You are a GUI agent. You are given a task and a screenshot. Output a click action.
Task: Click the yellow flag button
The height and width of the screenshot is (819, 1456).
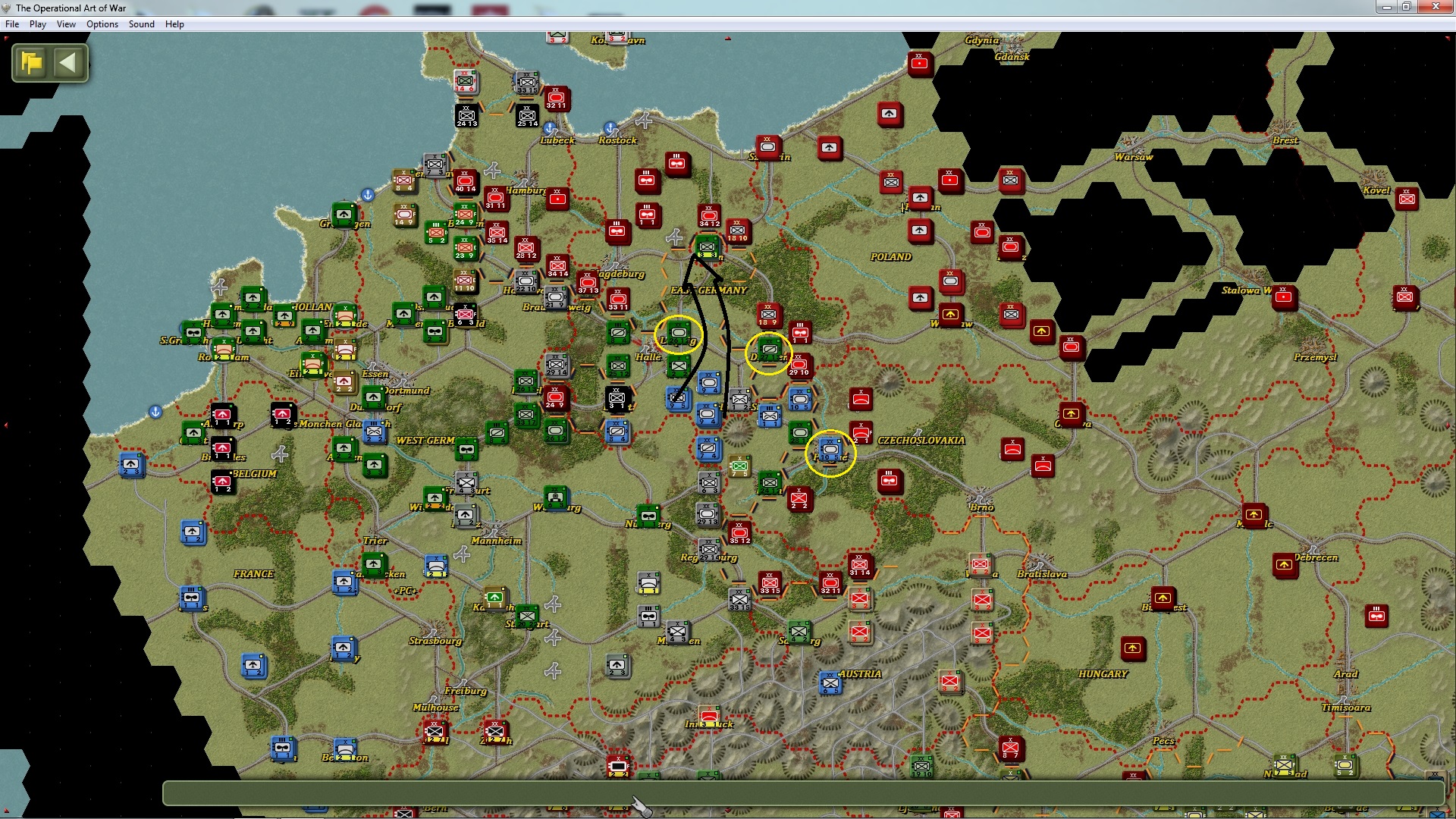coord(32,62)
